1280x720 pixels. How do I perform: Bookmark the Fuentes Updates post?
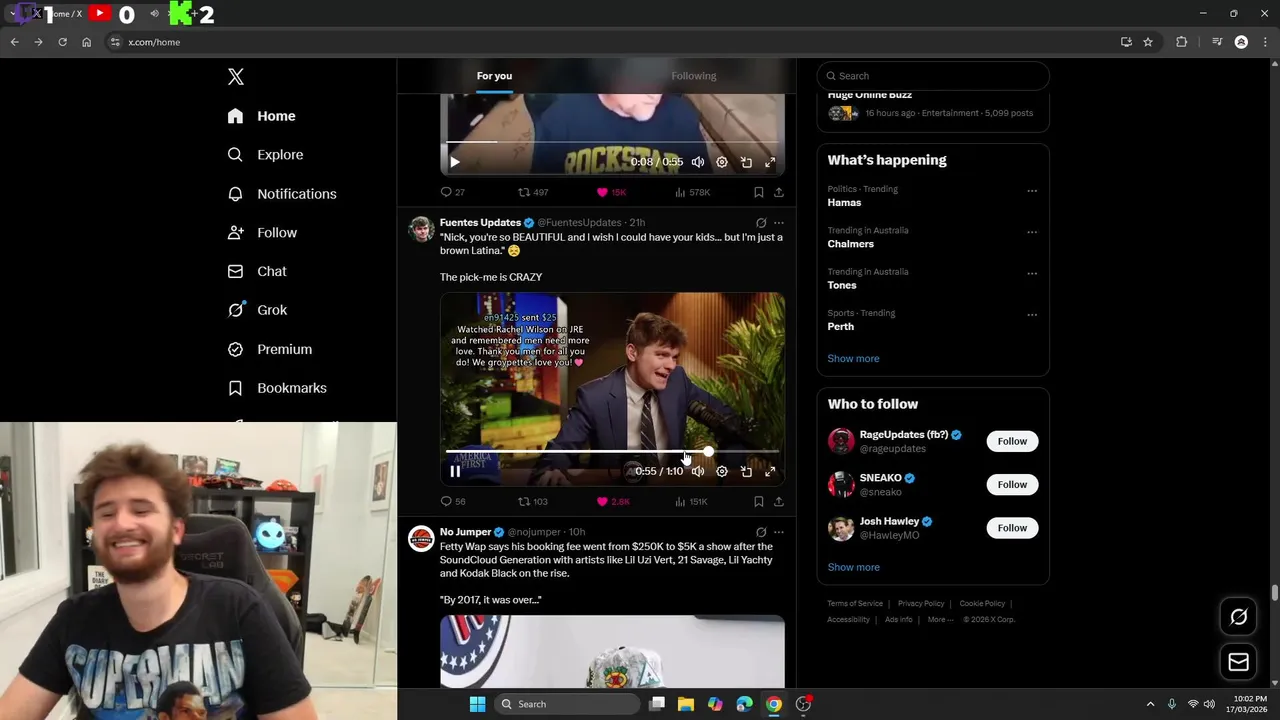759,502
